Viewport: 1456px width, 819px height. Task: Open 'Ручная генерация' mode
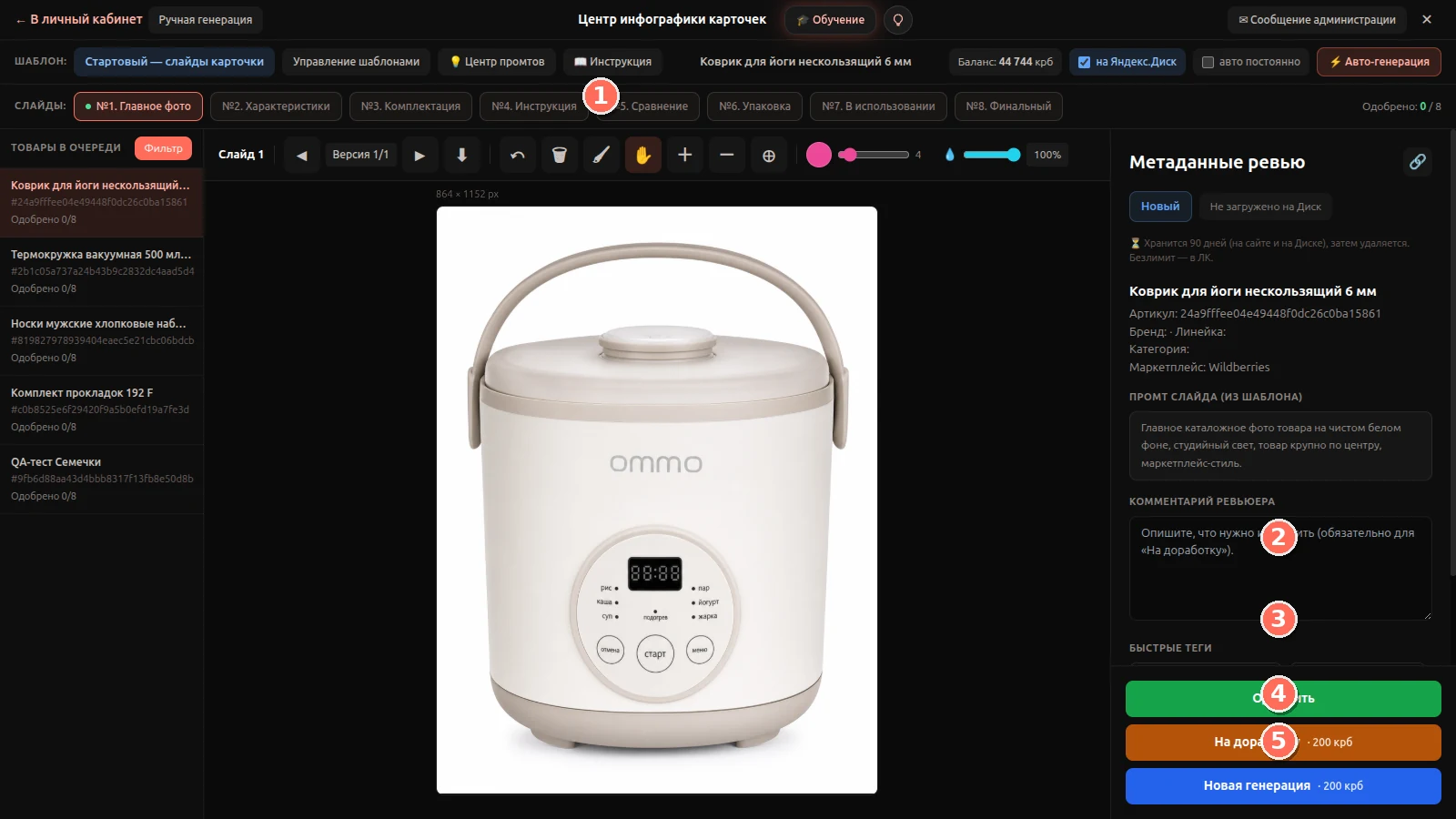pos(206,20)
